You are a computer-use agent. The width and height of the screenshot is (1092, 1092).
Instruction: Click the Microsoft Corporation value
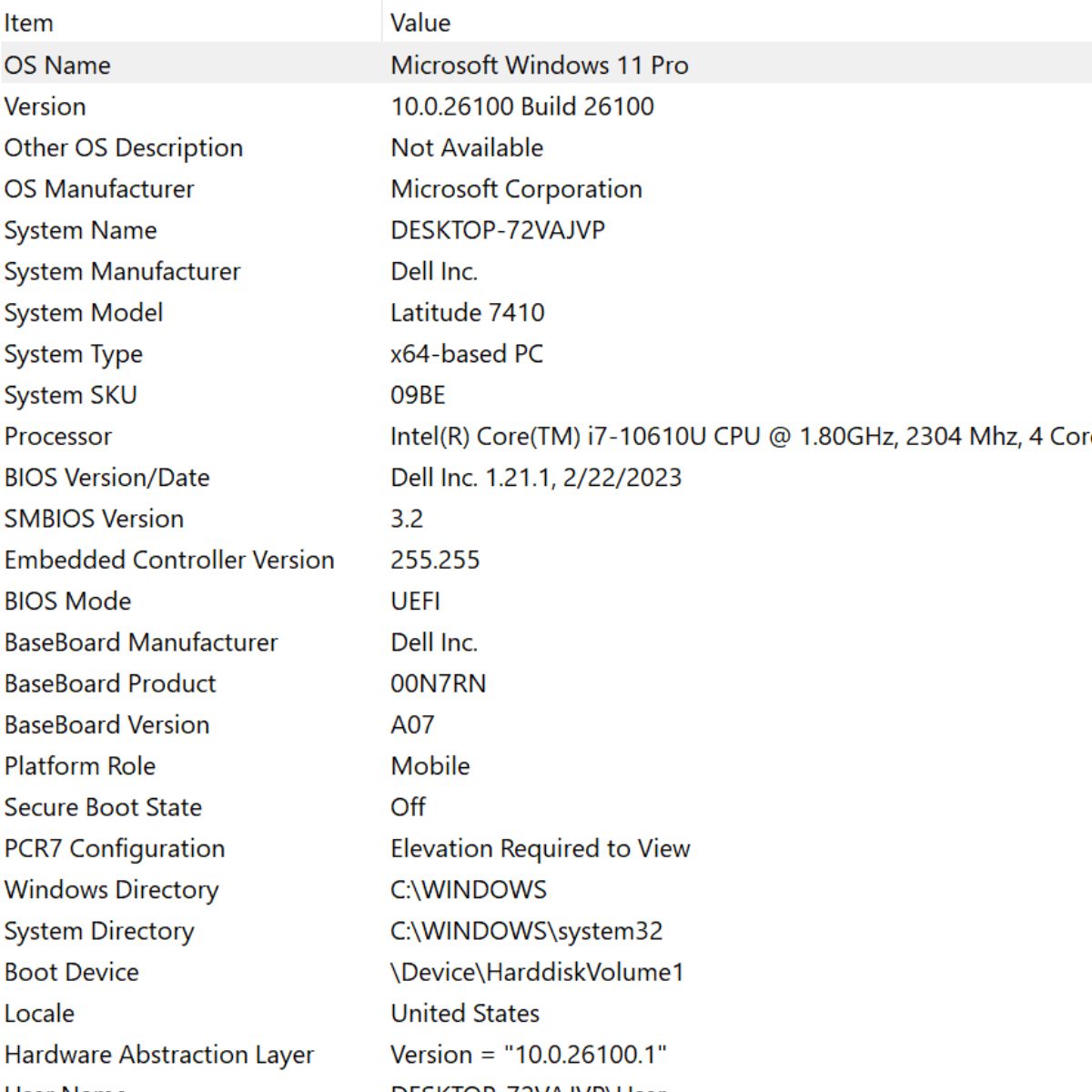[x=516, y=189]
